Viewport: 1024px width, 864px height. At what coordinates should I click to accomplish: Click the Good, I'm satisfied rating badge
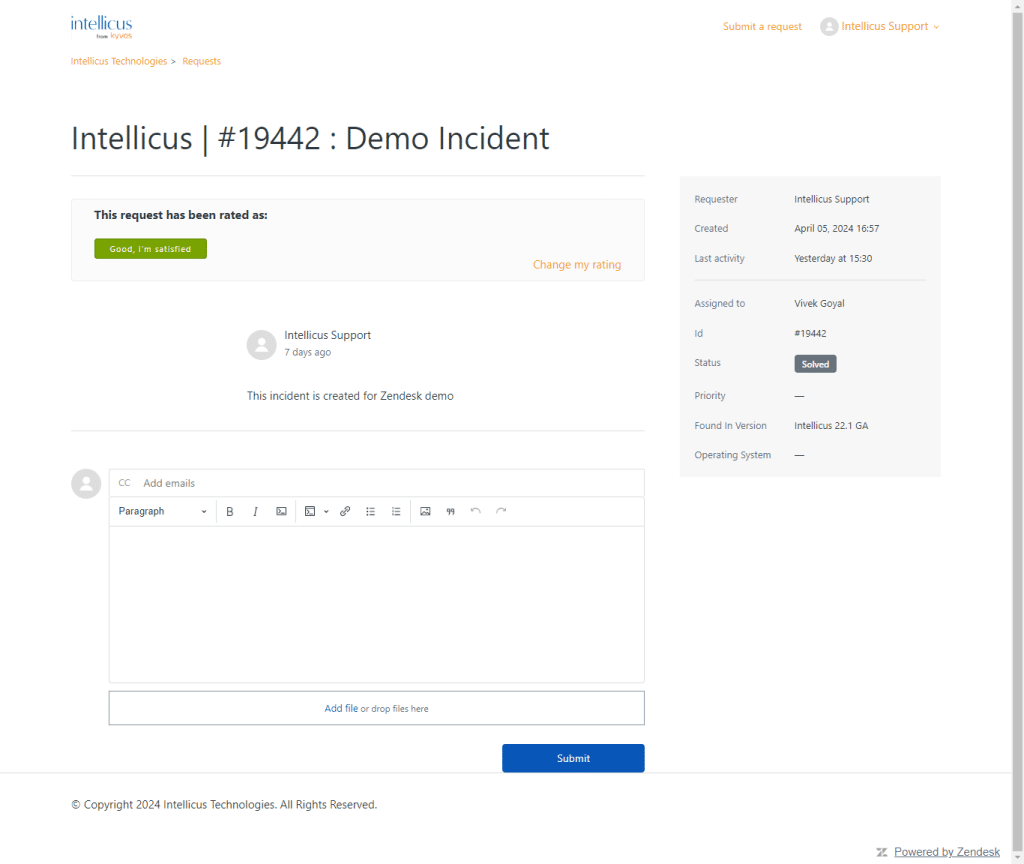tap(150, 249)
